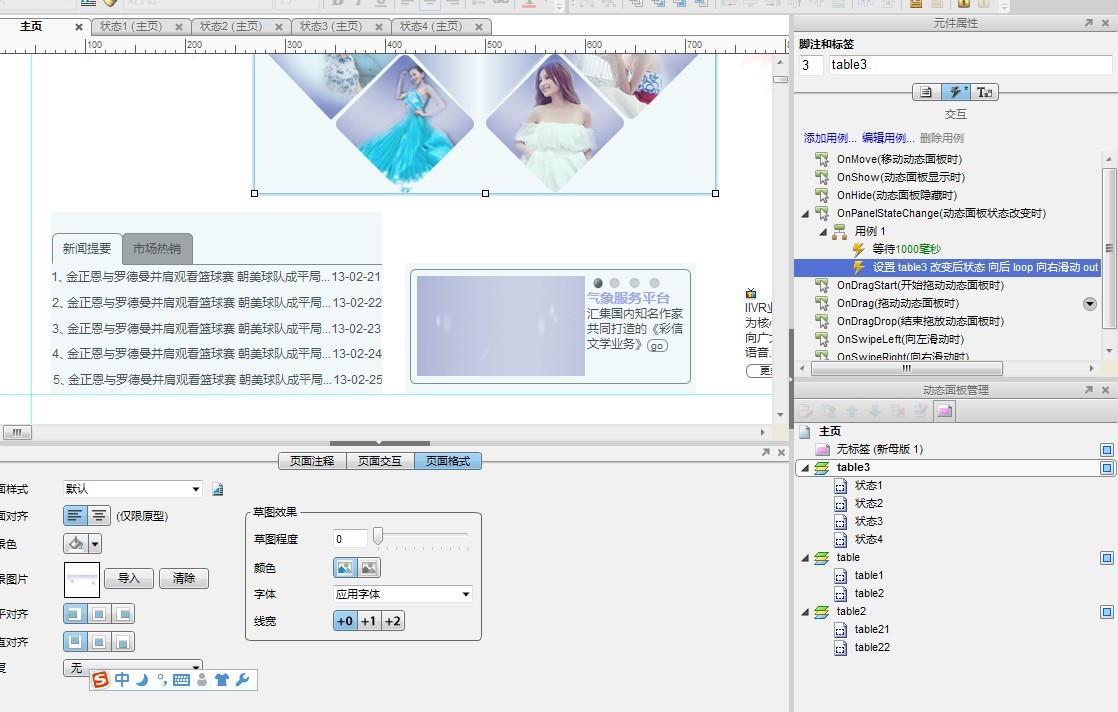
Task: Click the OnShow event icon
Action: [x=822, y=177]
